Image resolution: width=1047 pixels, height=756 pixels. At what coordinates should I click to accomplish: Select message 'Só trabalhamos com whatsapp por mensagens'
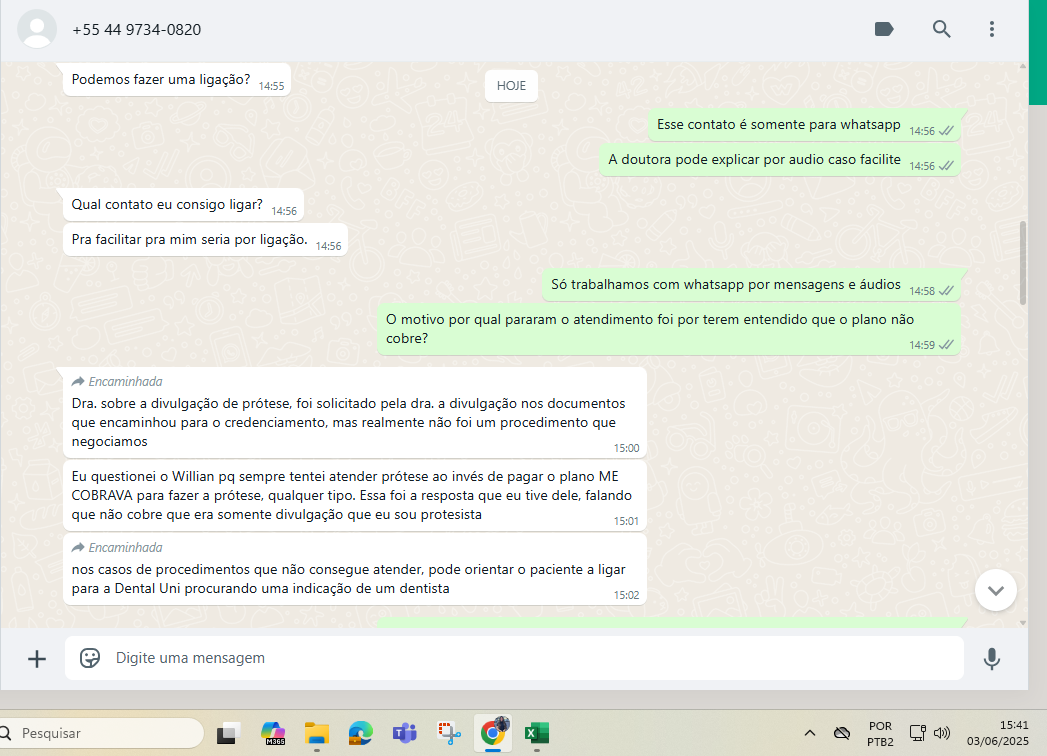pyautogui.click(x=751, y=285)
